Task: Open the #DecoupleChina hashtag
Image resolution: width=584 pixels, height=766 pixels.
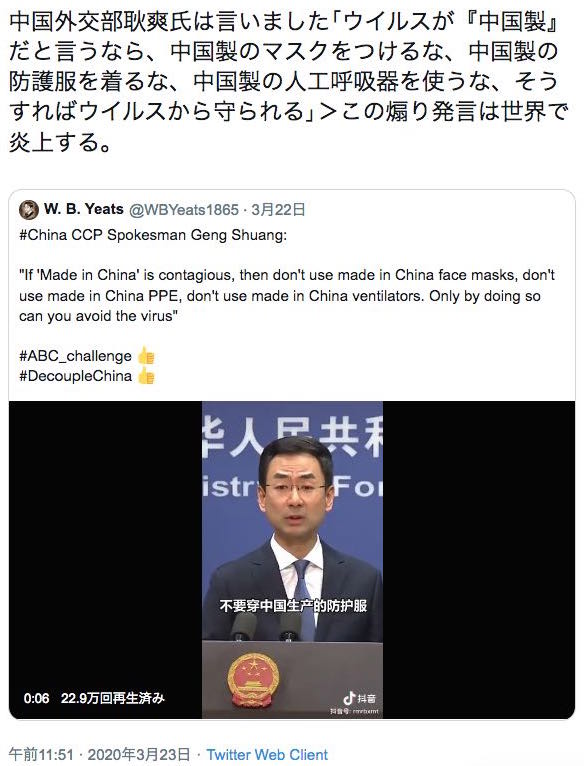Action: [x=75, y=376]
